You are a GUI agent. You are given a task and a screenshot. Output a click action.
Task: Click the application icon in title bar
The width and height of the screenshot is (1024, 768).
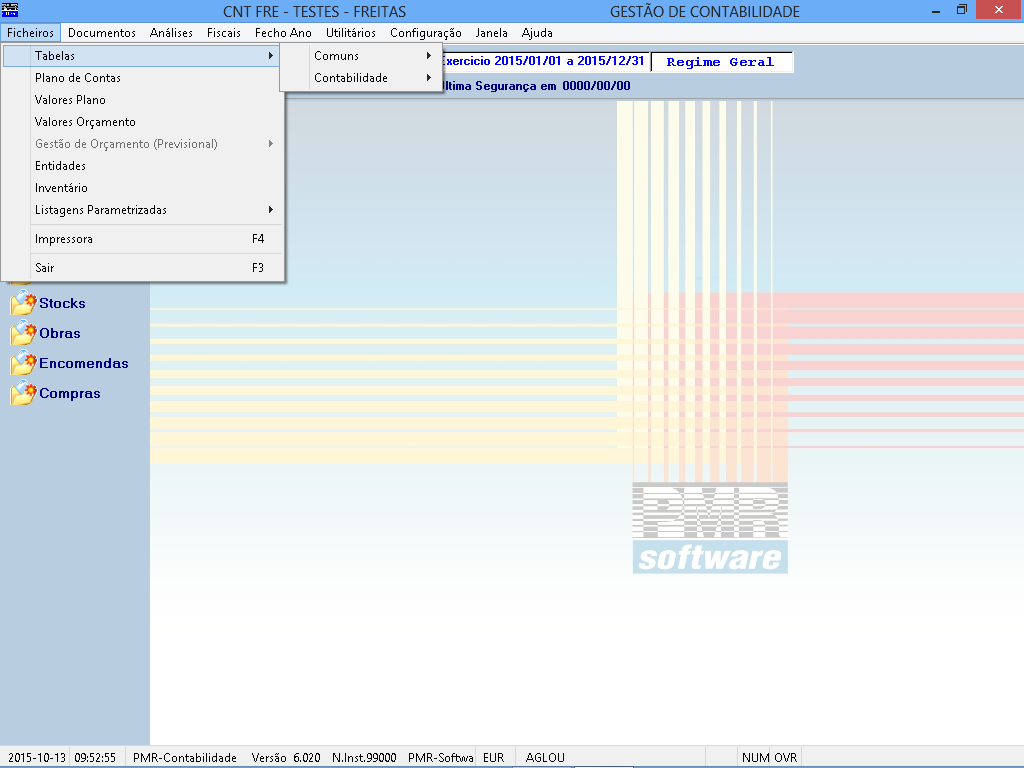coord(10,10)
